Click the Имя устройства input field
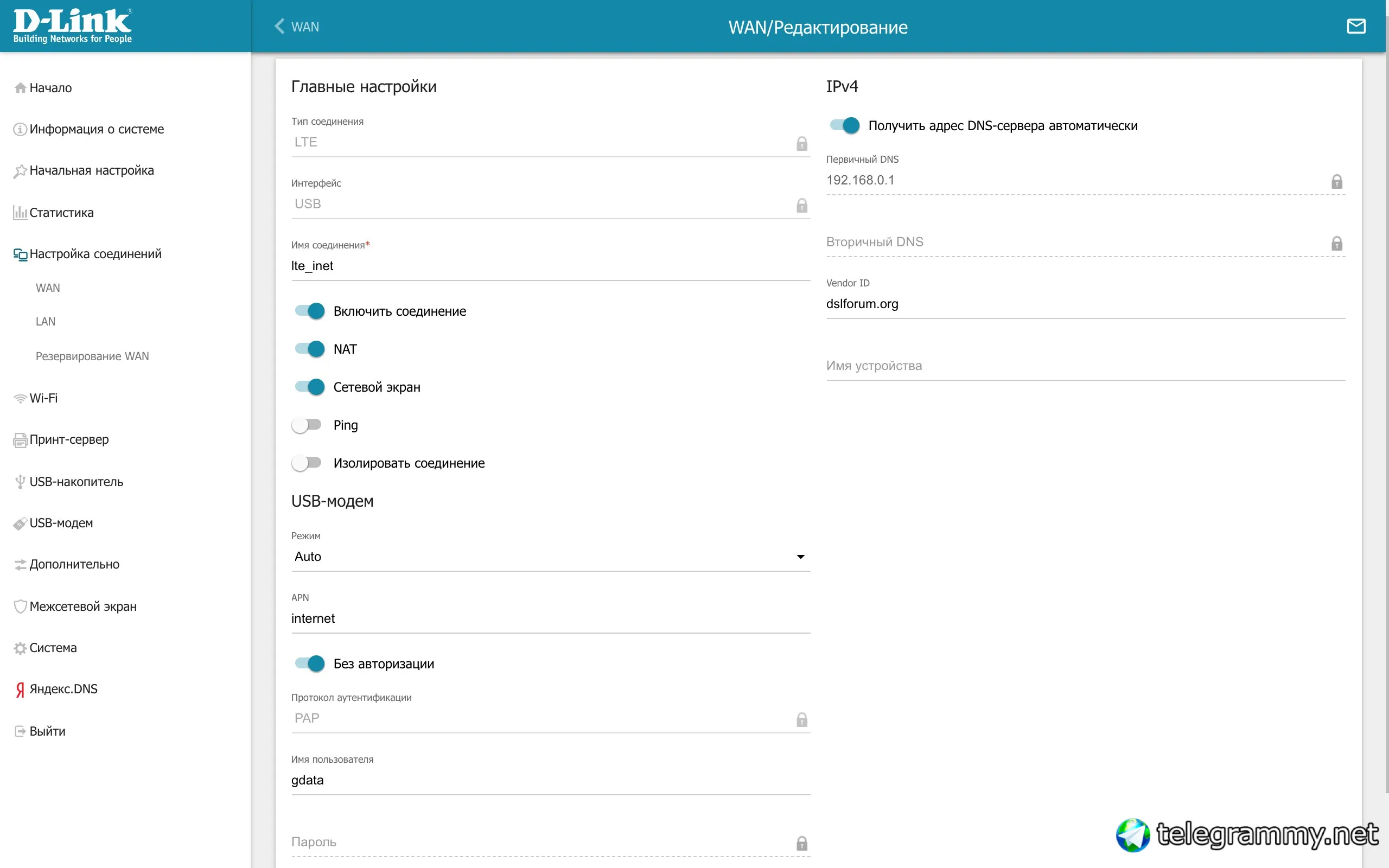 [x=1085, y=366]
